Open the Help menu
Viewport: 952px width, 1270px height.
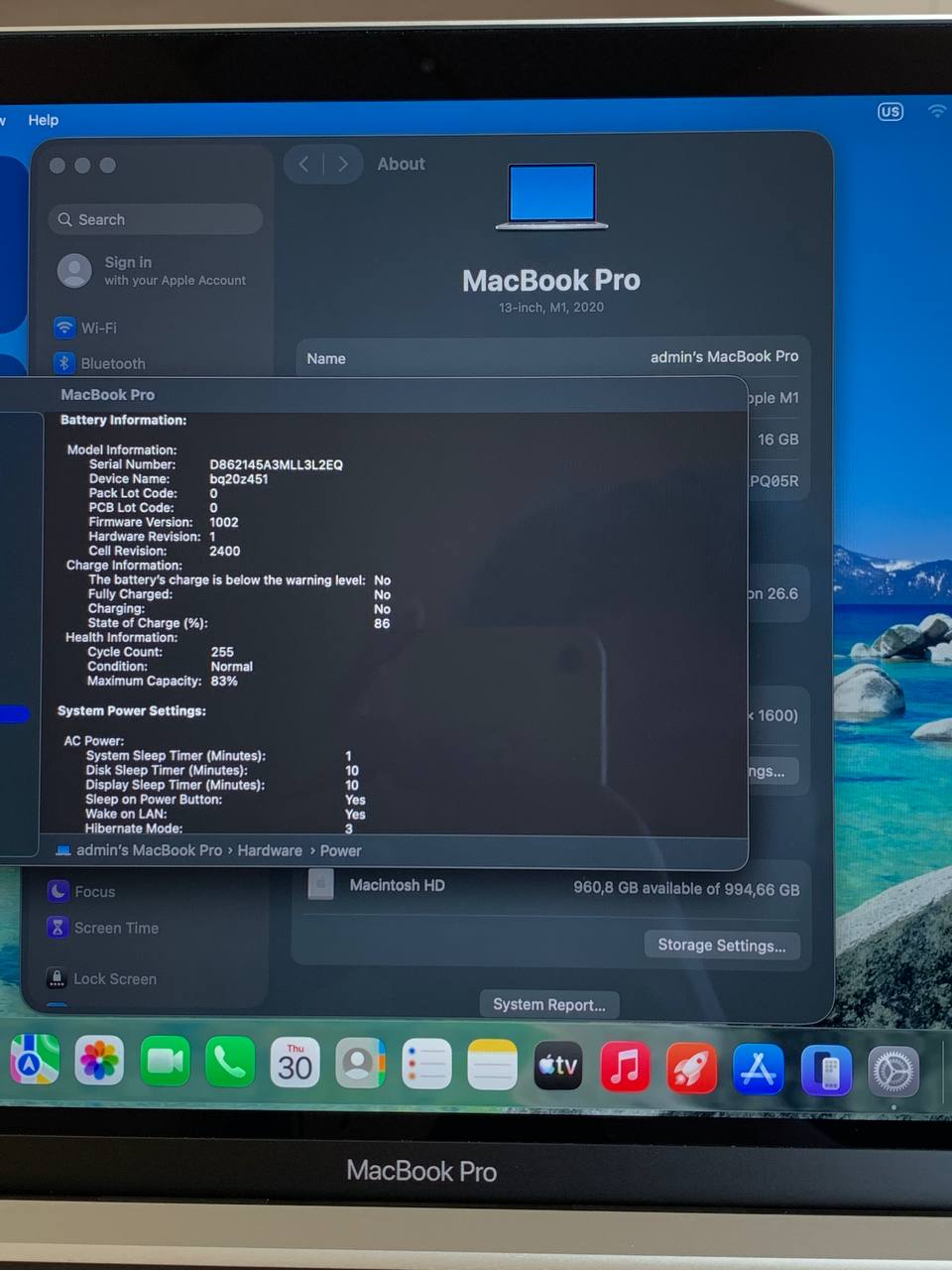click(44, 119)
